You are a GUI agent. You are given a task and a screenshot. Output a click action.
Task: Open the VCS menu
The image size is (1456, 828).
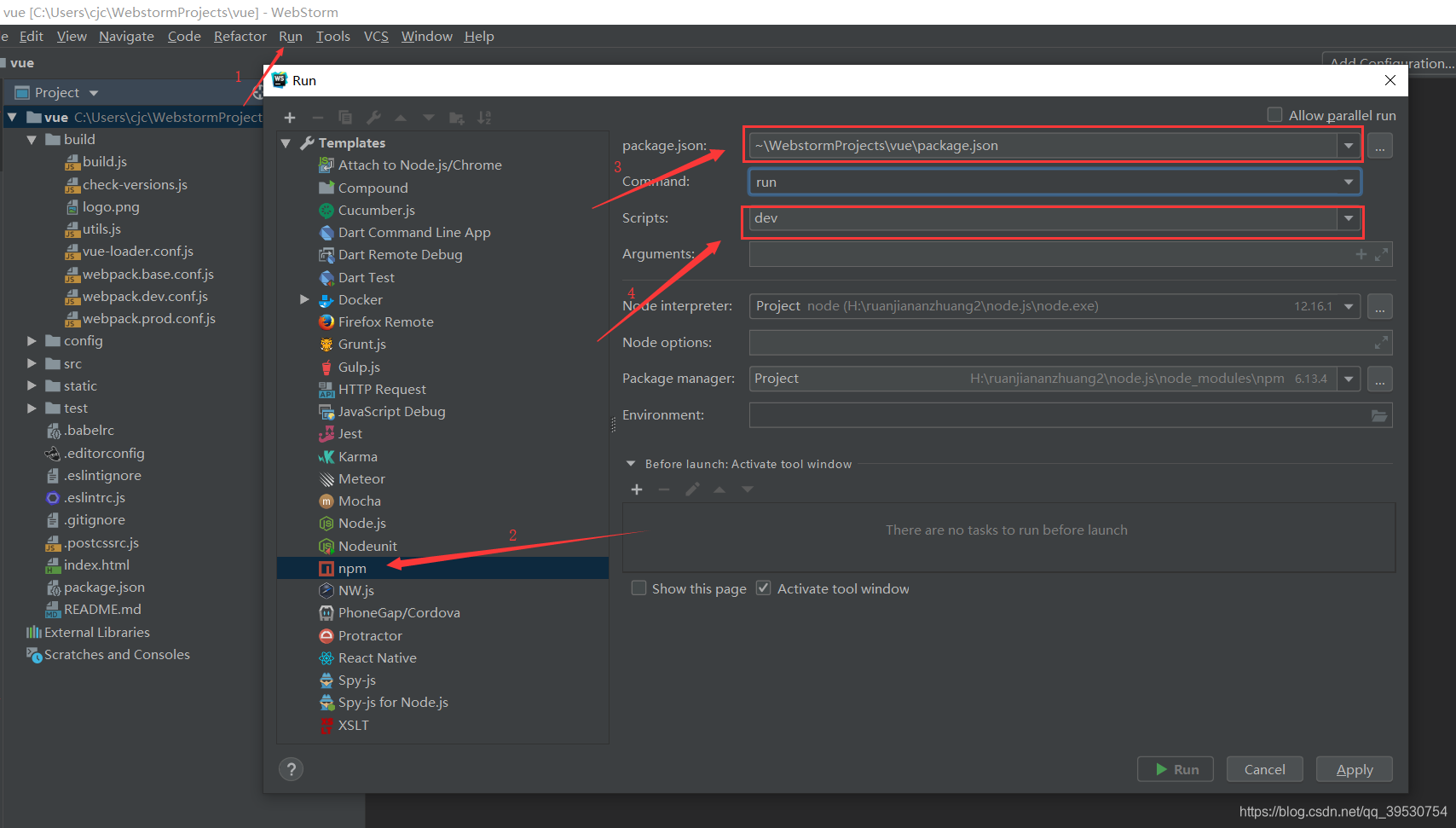click(x=375, y=36)
